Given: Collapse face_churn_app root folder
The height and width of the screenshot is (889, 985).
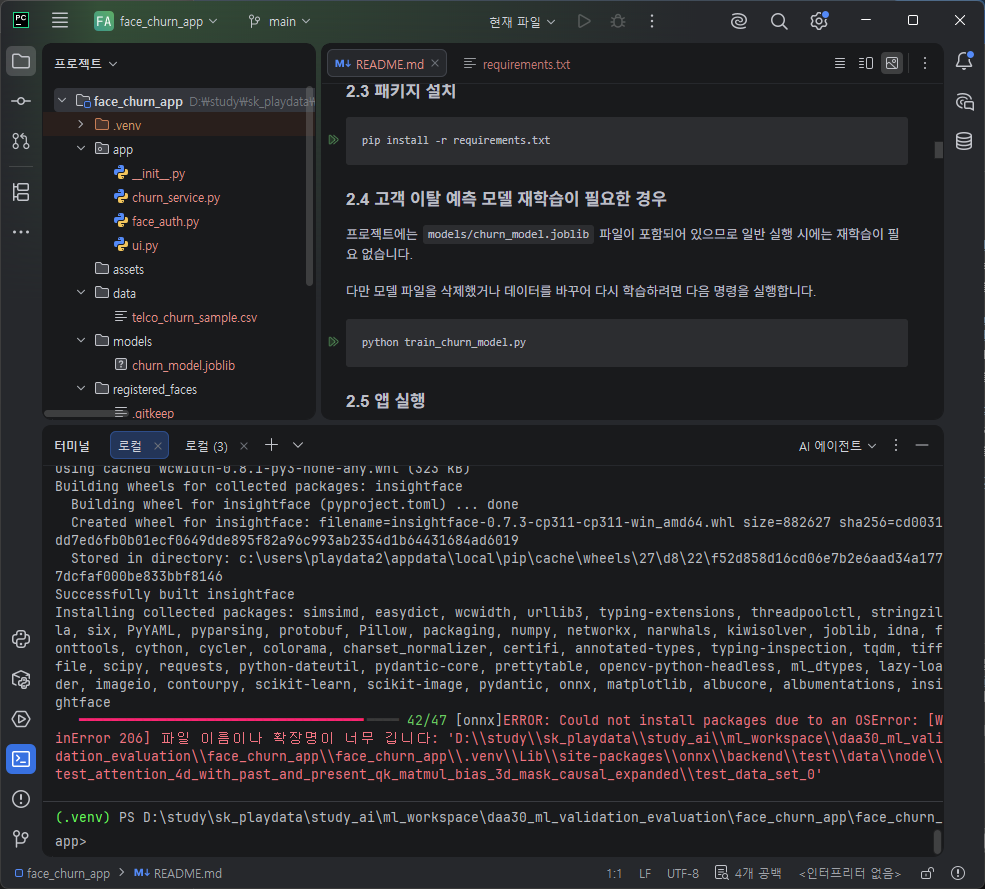Looking at the screenshot, I should coord(62,101).
